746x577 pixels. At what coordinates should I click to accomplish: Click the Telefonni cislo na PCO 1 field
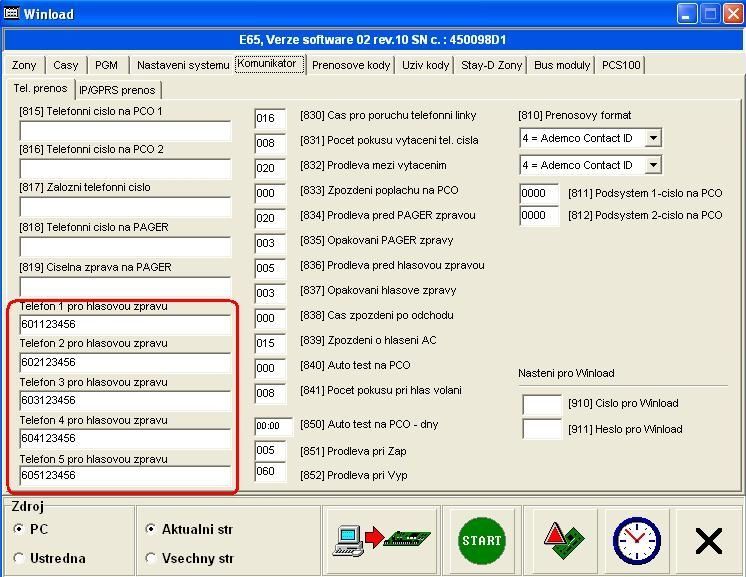click(125, 131)
